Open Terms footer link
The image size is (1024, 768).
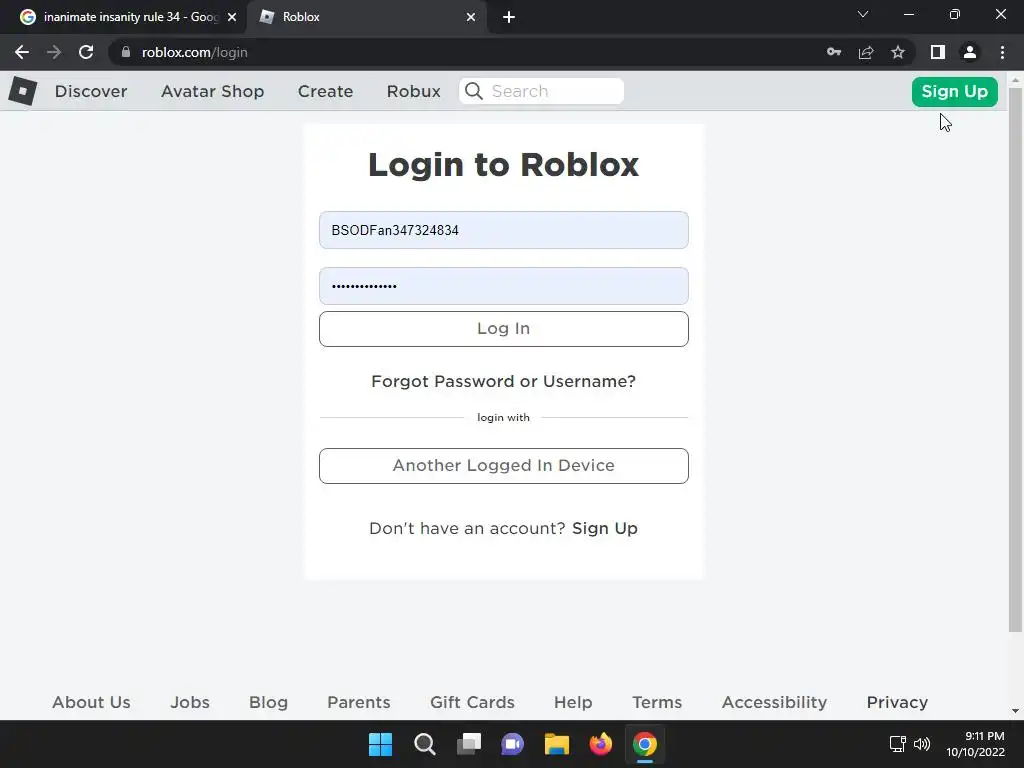(x=657, y=702)
